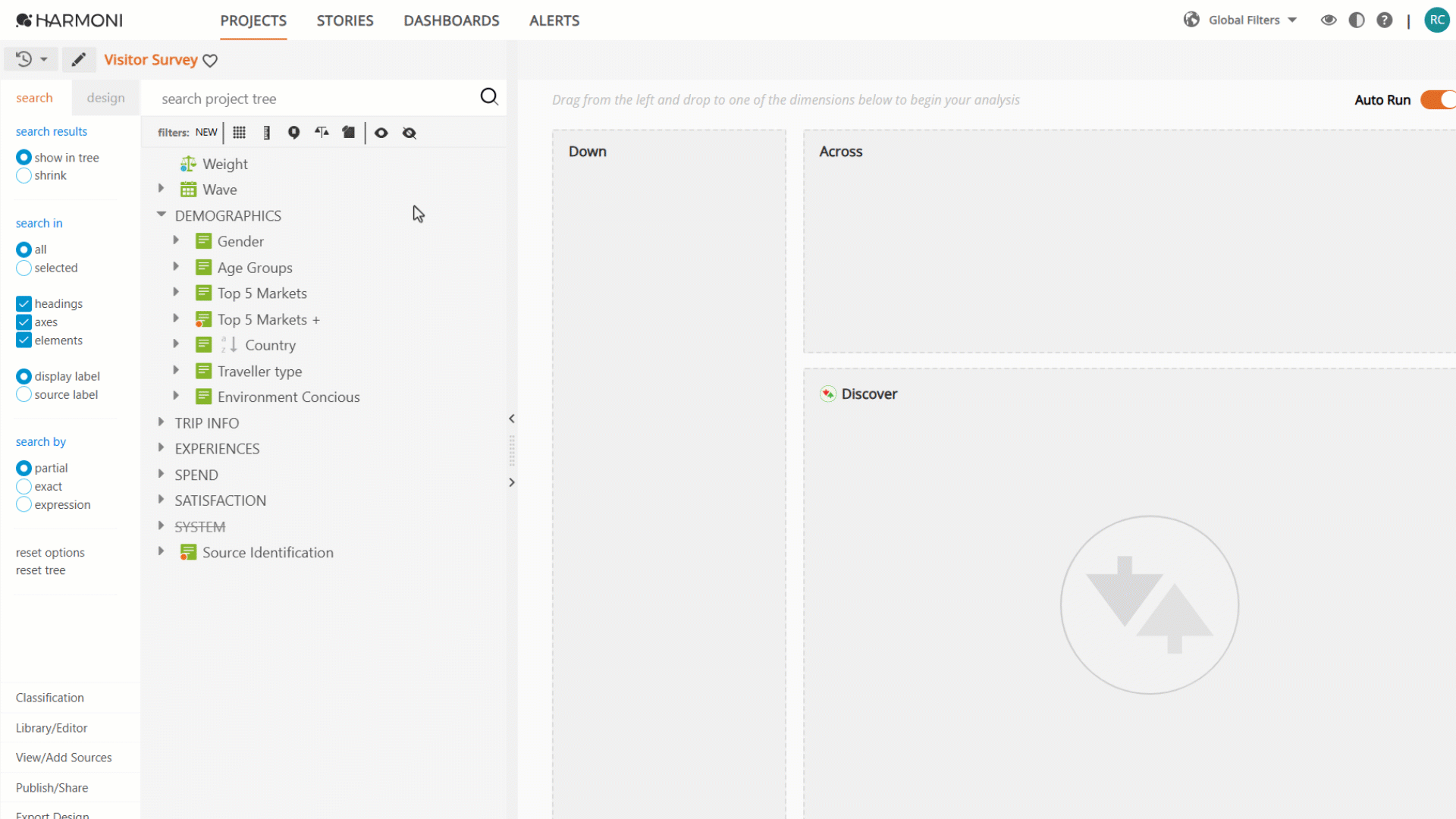Uncheck the elements checkbox
Viewport: 1456px width, 819px height.
pos(24,340)
